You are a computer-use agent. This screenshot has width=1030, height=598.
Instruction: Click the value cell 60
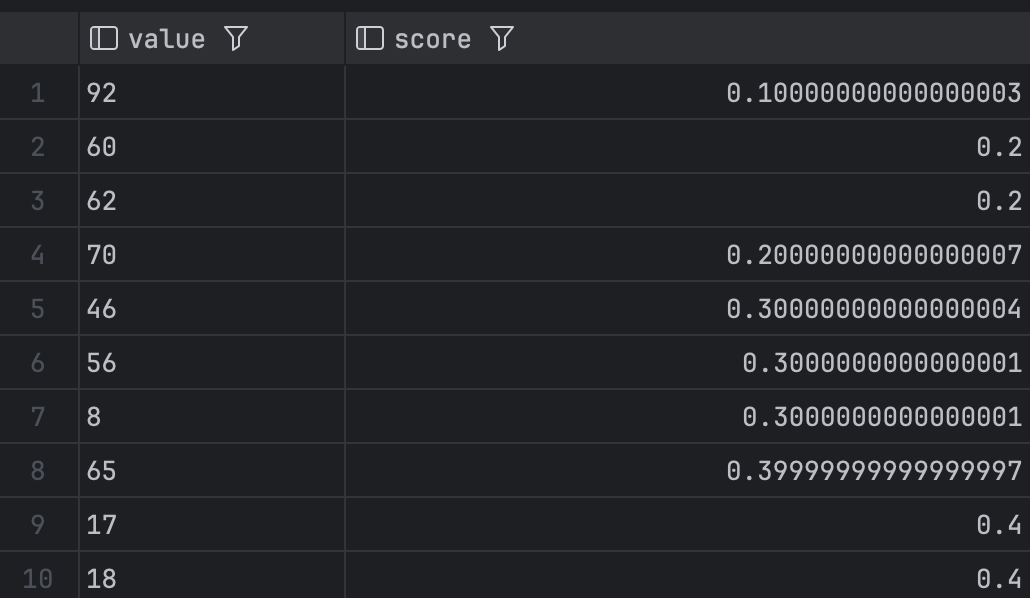(x=212, y=147)
